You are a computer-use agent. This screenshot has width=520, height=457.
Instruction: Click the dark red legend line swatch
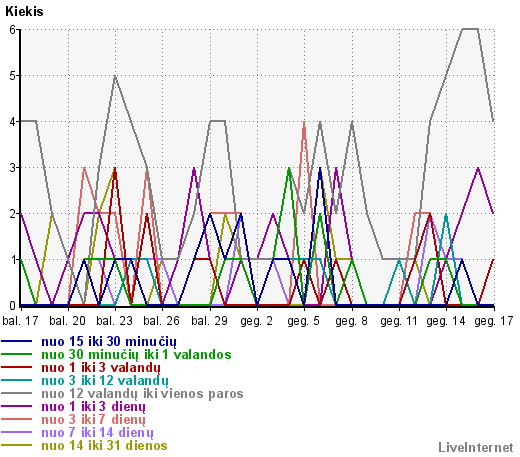pos(17,367)
